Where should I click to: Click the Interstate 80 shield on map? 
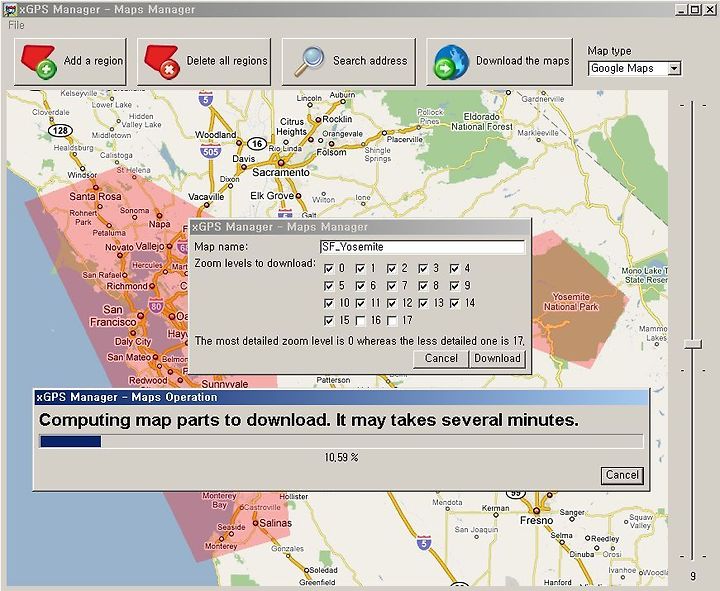click(156, 306)
